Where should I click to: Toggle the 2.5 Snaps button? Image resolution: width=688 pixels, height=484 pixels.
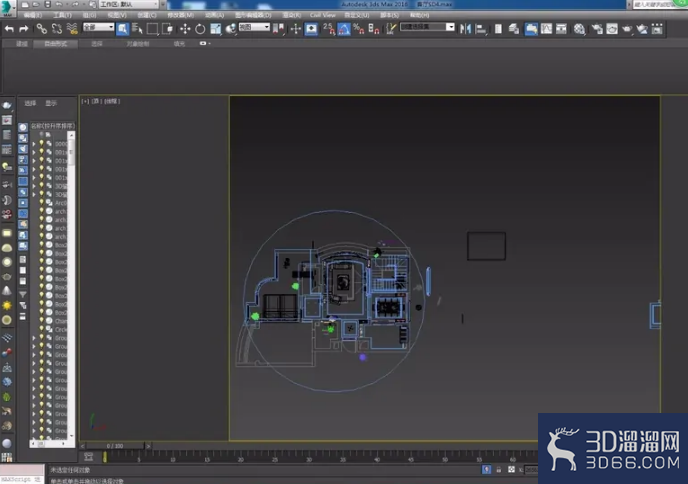(x=329, y=29)
